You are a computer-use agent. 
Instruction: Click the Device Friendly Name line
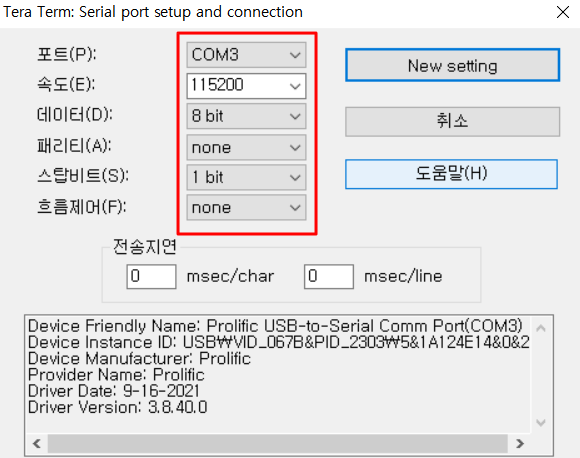(275, 326)
